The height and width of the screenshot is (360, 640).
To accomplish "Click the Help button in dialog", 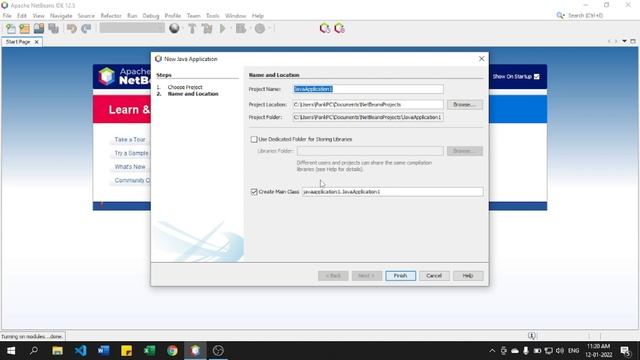I will coord(468,276).
